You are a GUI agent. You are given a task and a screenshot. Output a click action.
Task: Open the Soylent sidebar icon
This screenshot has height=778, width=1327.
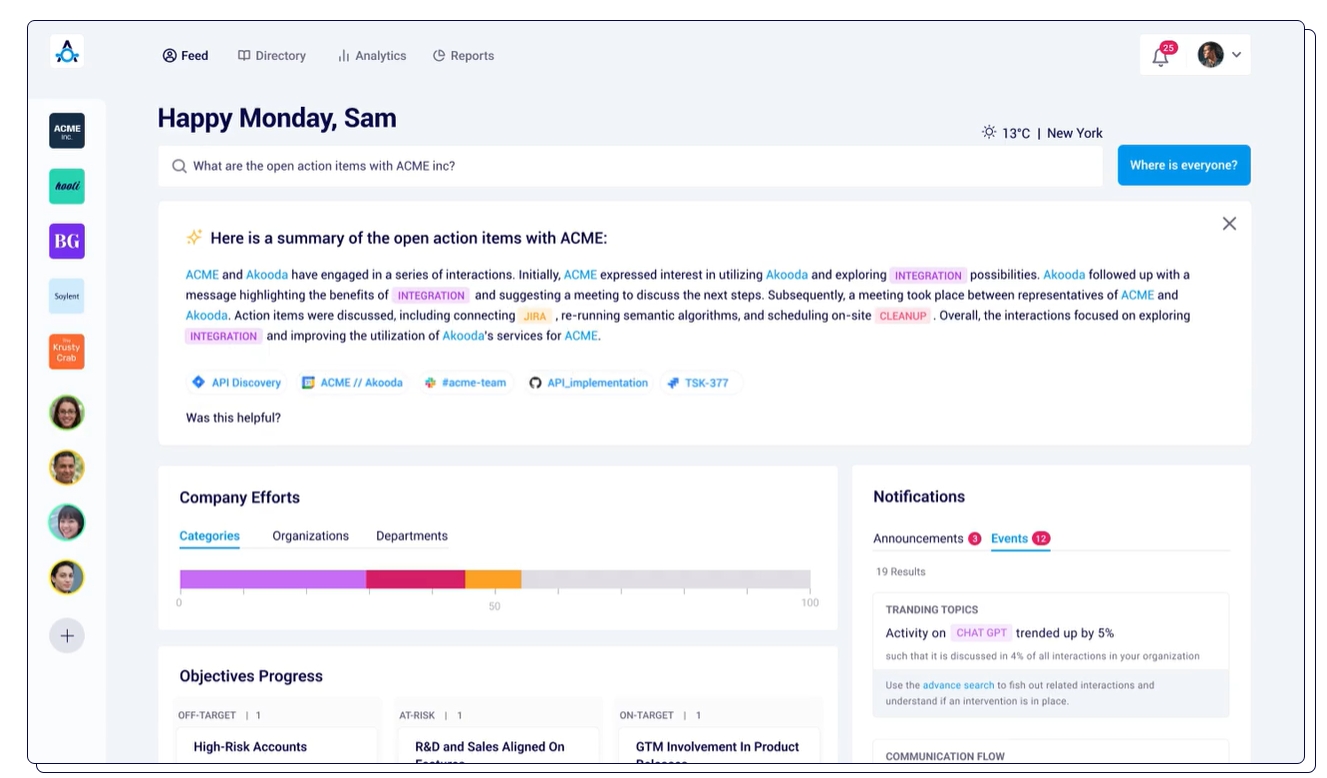[x=67, y=296]
